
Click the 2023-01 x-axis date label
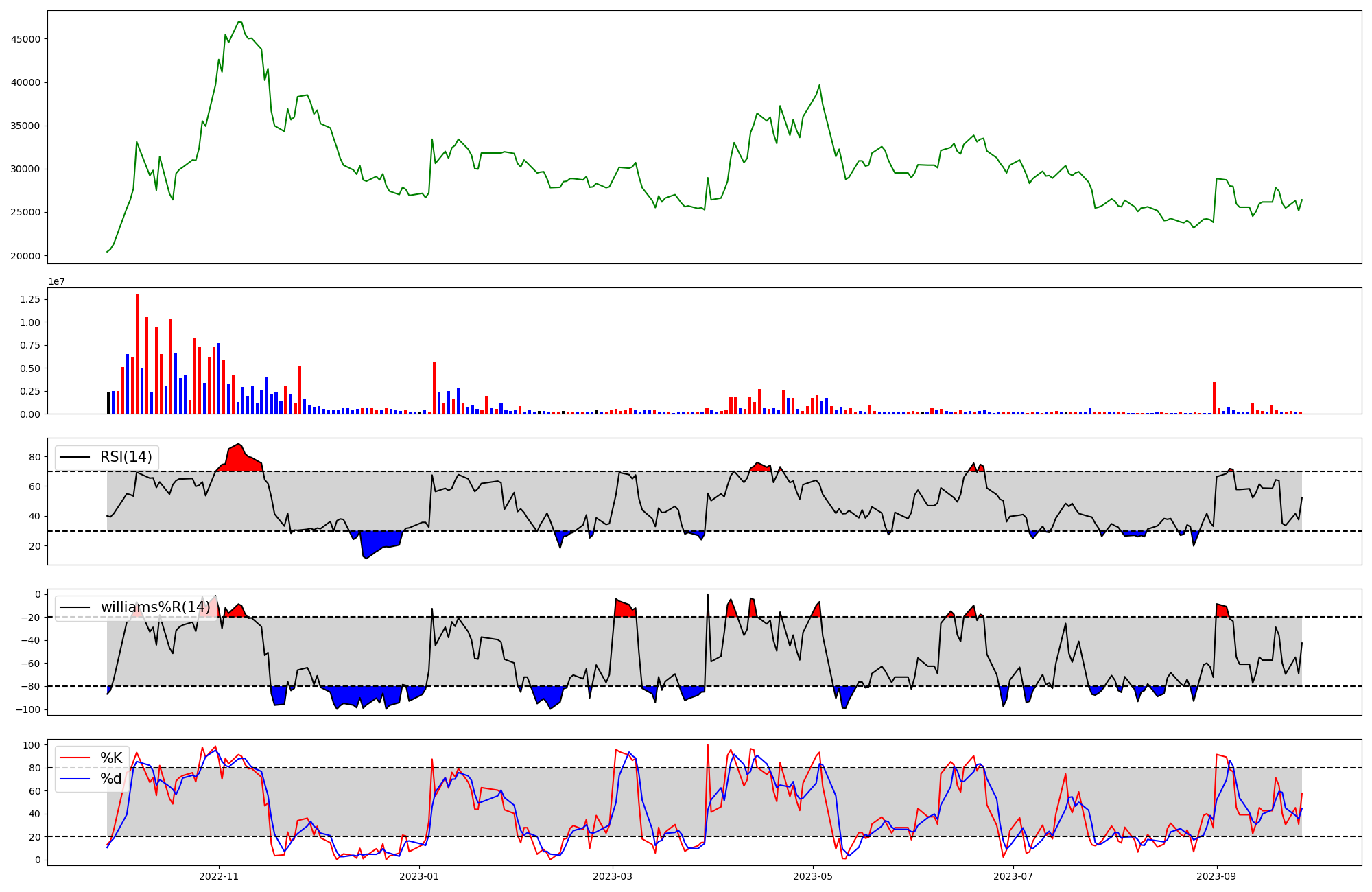point(418,876)
